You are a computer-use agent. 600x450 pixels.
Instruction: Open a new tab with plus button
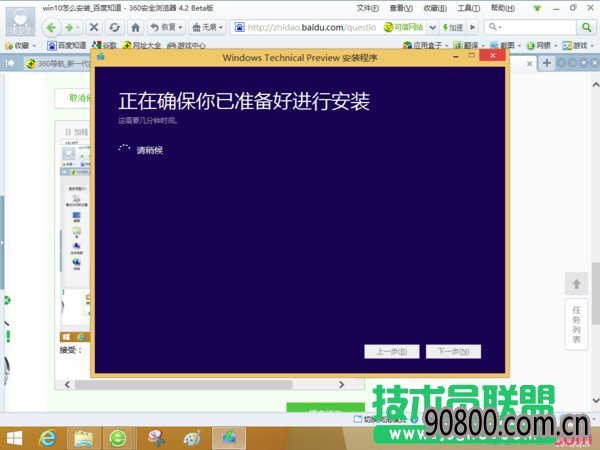[547, 63]
